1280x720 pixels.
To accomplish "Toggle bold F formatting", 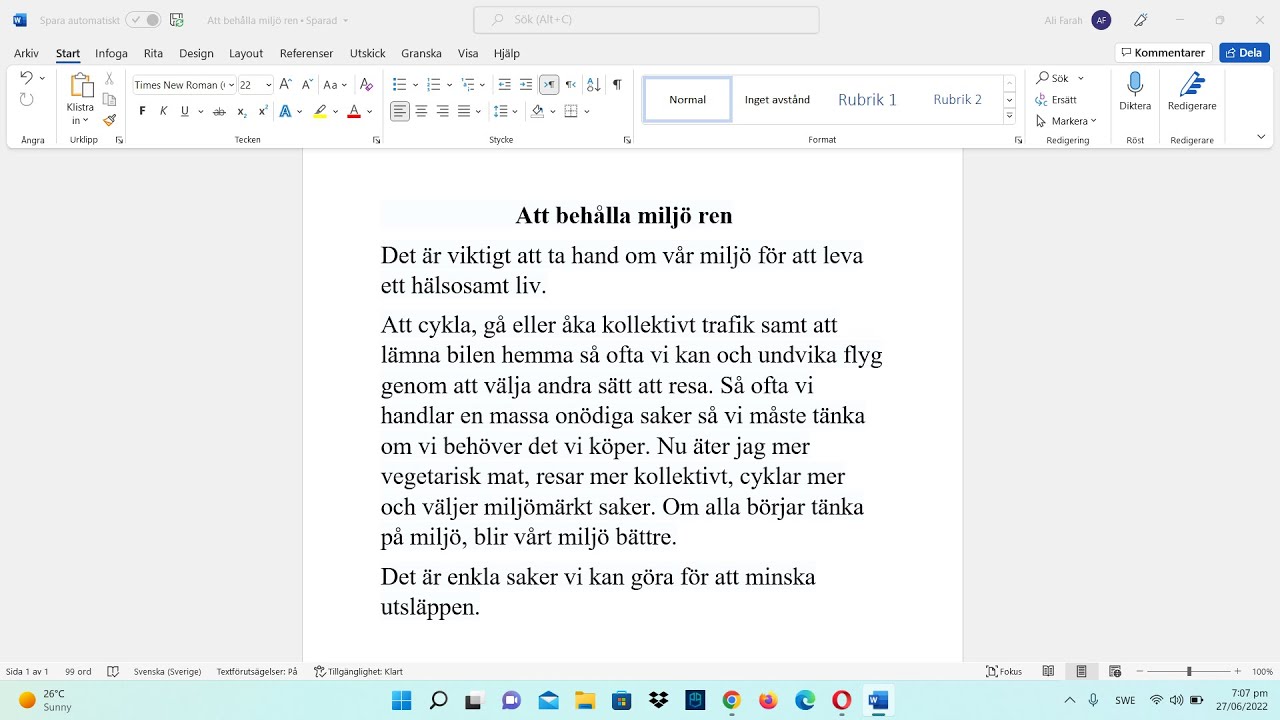I will pos(142,111).
